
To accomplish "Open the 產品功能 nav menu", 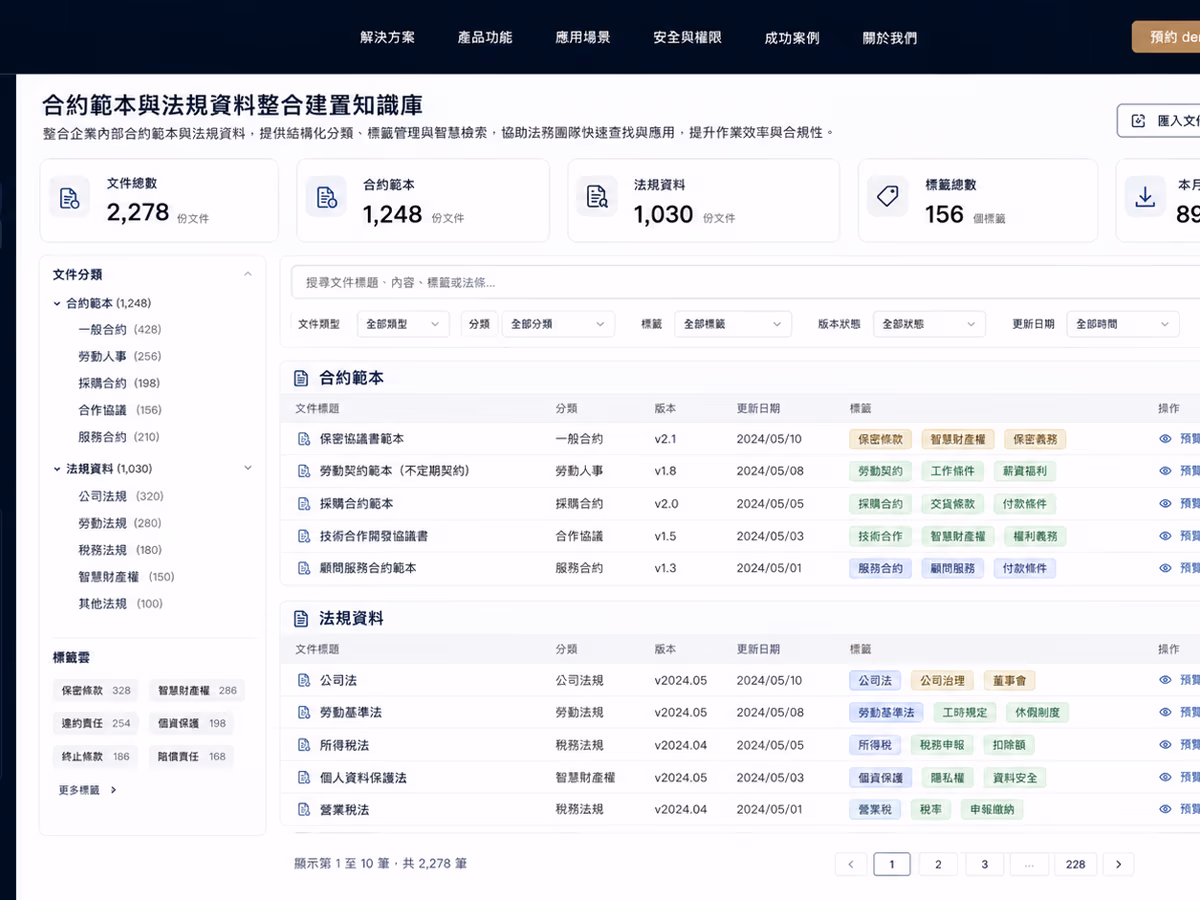I will [485, 37].
